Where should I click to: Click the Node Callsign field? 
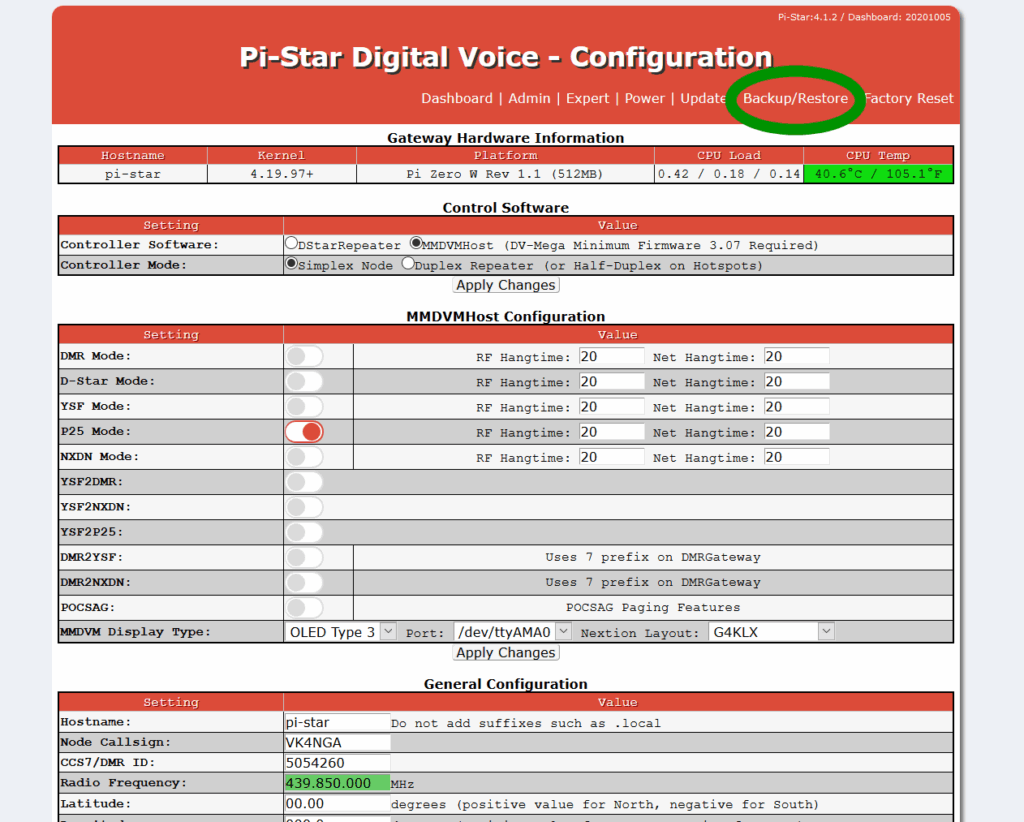click(337, 742)
